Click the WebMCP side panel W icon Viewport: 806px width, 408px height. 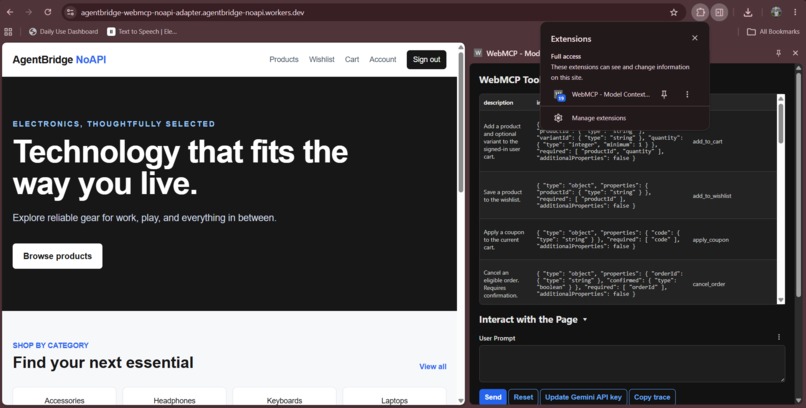point(478,53)
